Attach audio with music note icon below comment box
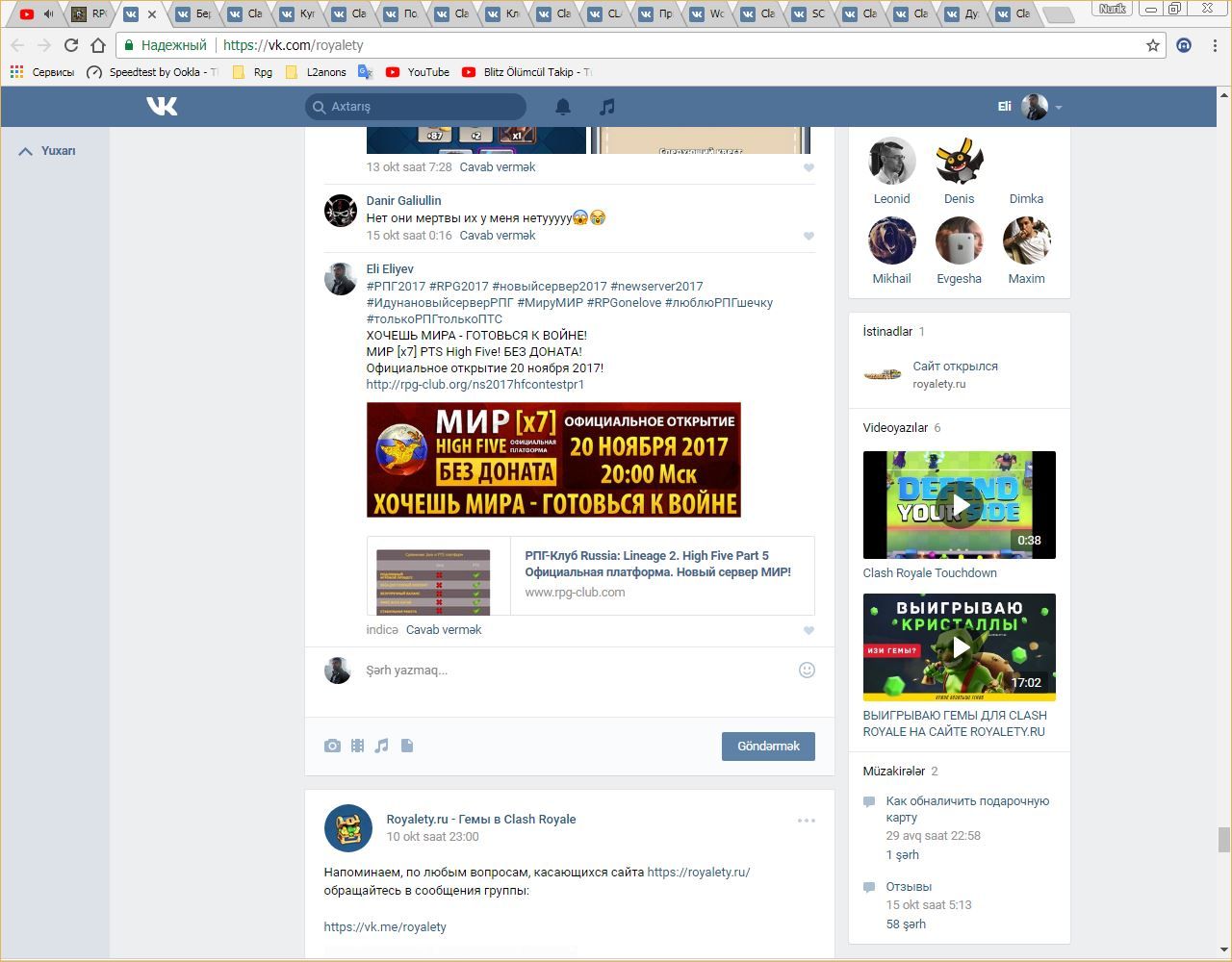Image resolution: width=1232 pixels, height=962 pixels. tap(382, 746)
